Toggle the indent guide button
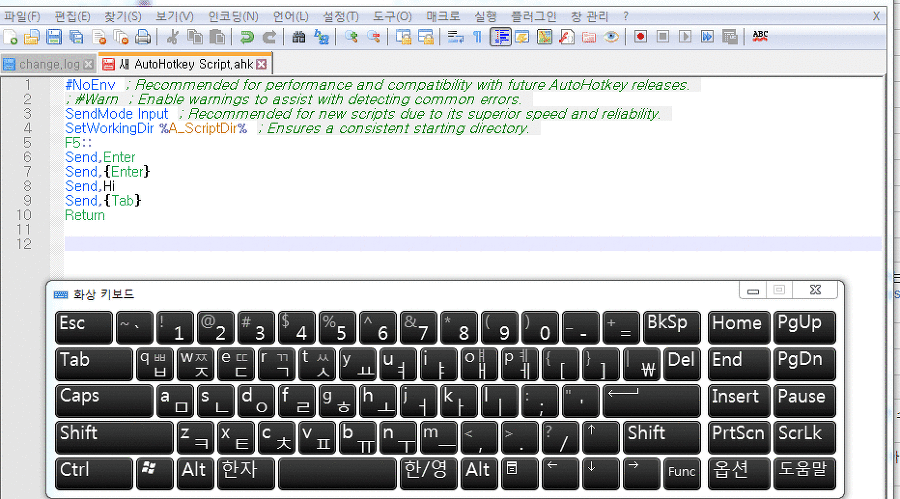The height and width of the screenshot is (499, 900). click(x=501, y=37)
